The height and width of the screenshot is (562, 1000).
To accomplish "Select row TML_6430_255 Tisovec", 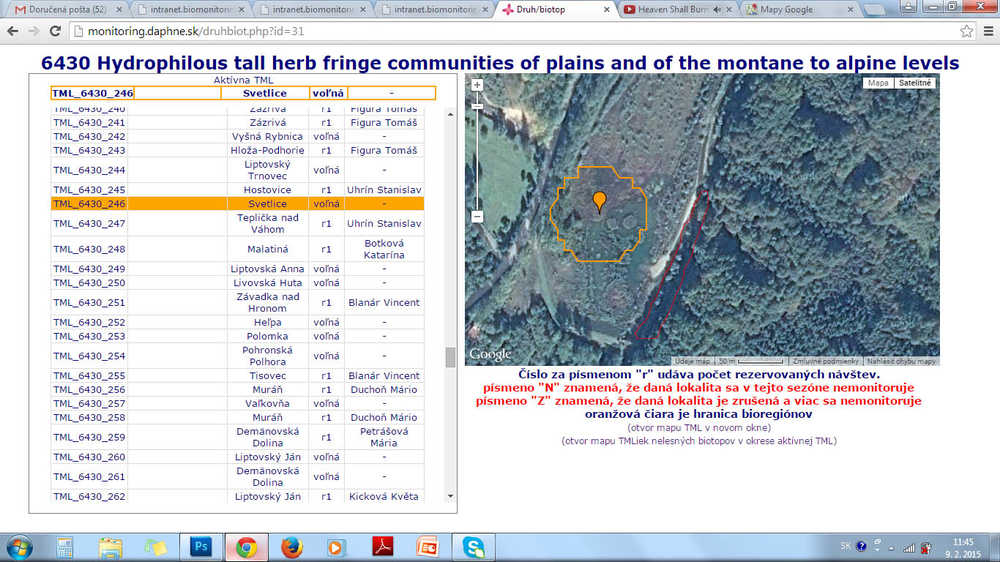I will (x=237, y=376).
